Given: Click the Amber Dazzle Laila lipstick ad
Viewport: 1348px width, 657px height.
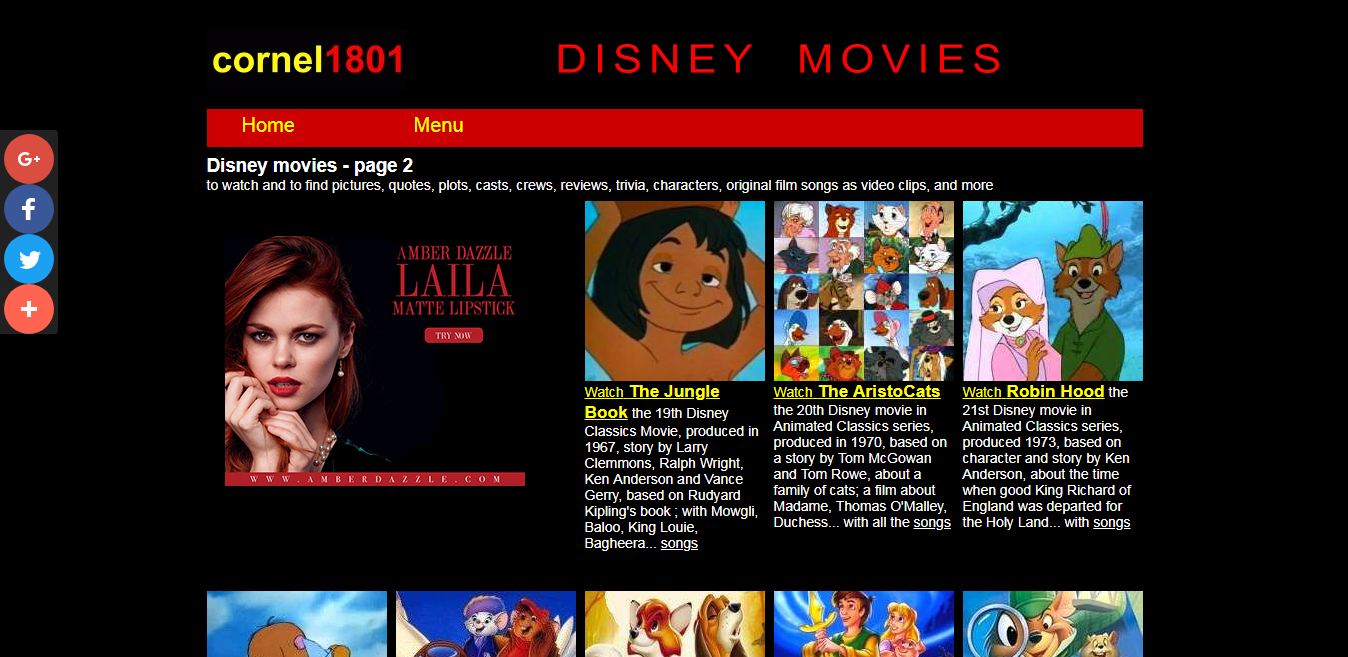Looking at the screenshot, I should (375, 361).
